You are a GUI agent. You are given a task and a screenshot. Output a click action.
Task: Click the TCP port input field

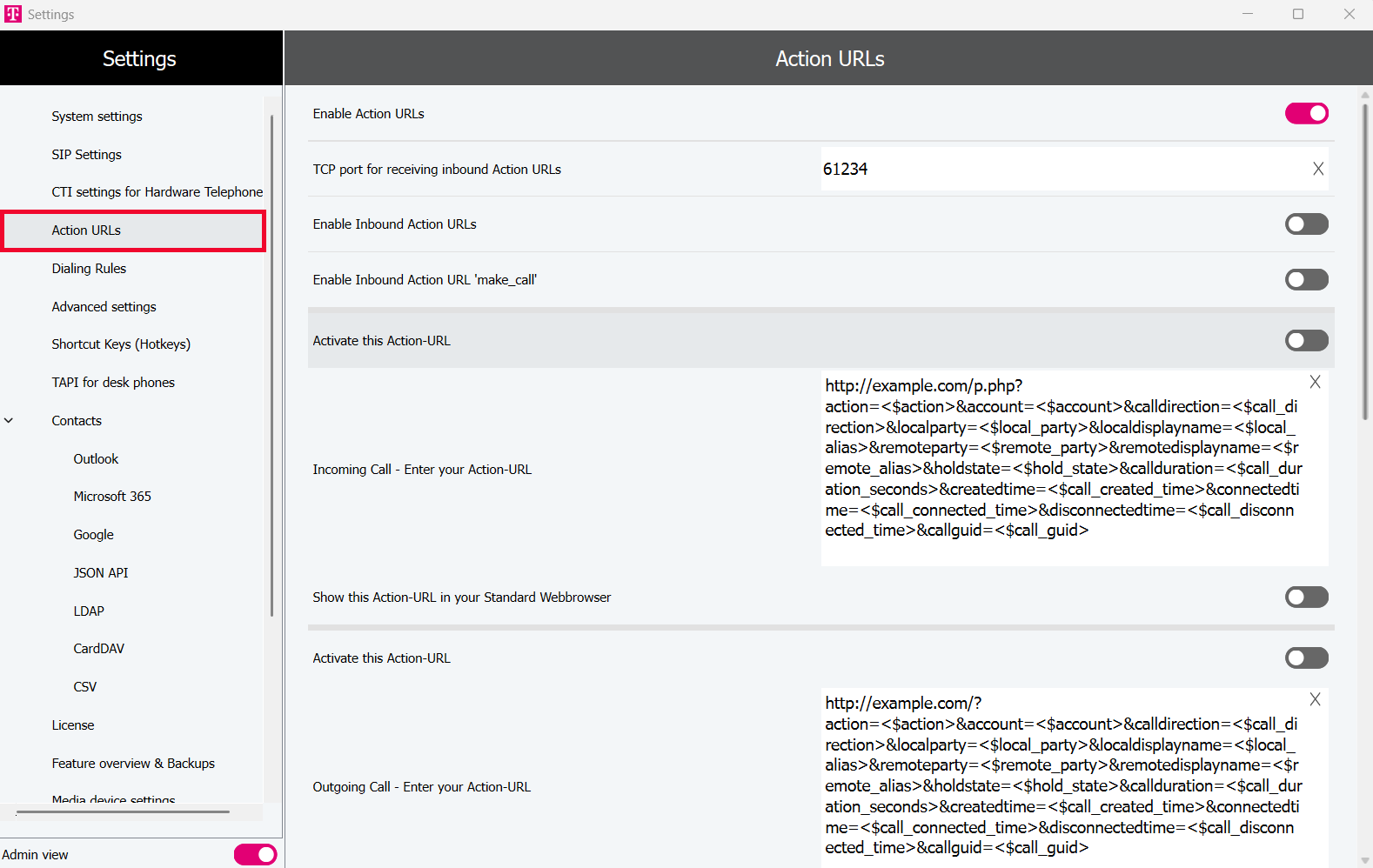click(1062, 169)
